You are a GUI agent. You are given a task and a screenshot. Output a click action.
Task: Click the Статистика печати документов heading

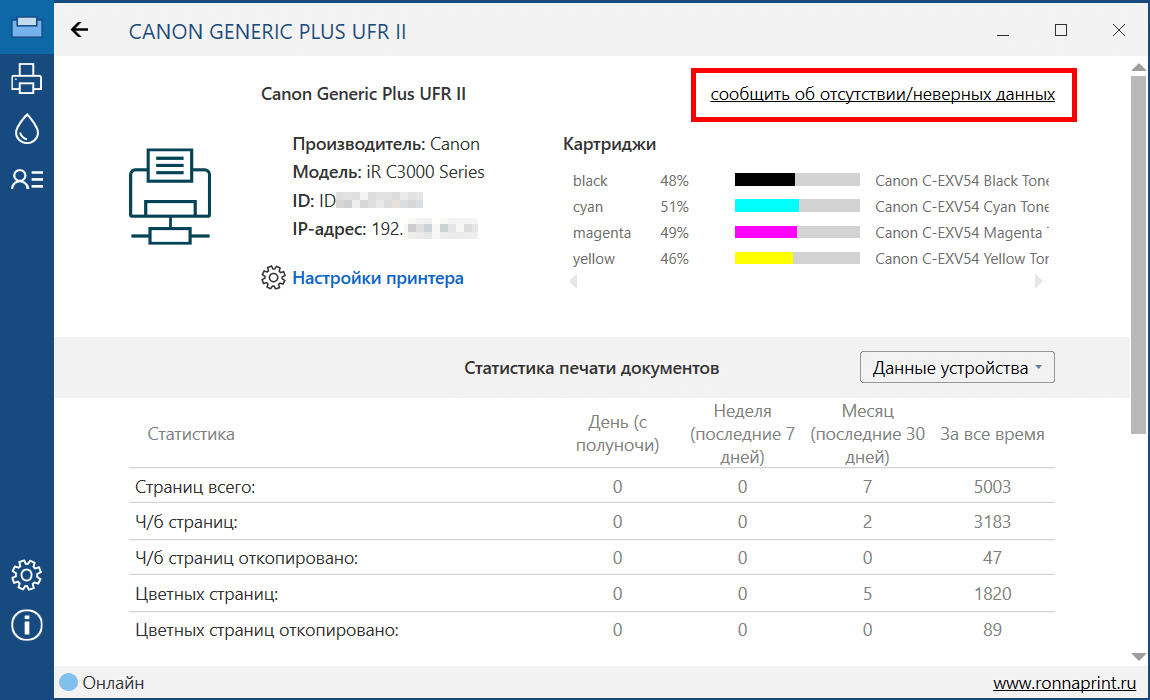591,368
